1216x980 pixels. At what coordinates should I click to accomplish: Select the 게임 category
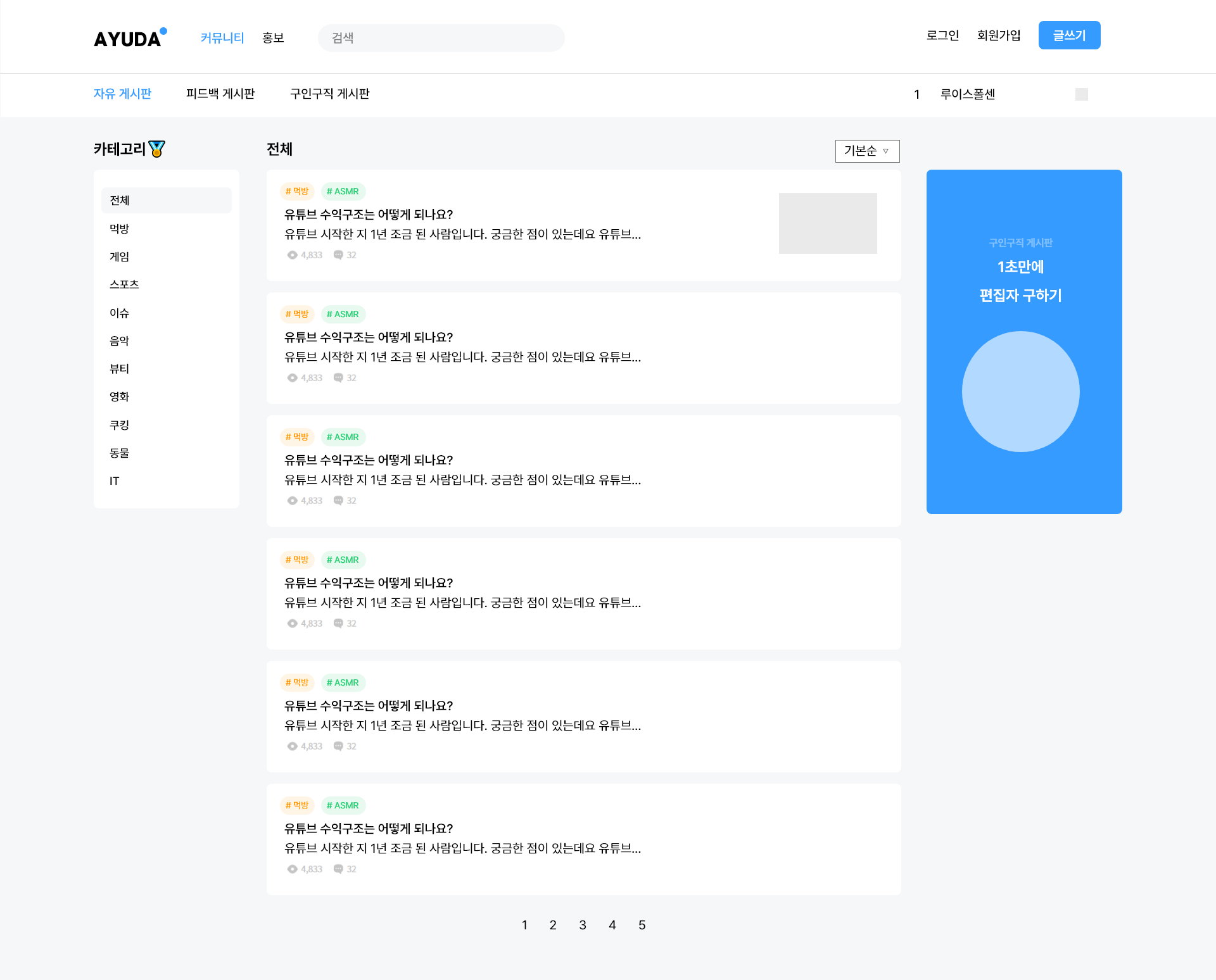coord(120,256)
